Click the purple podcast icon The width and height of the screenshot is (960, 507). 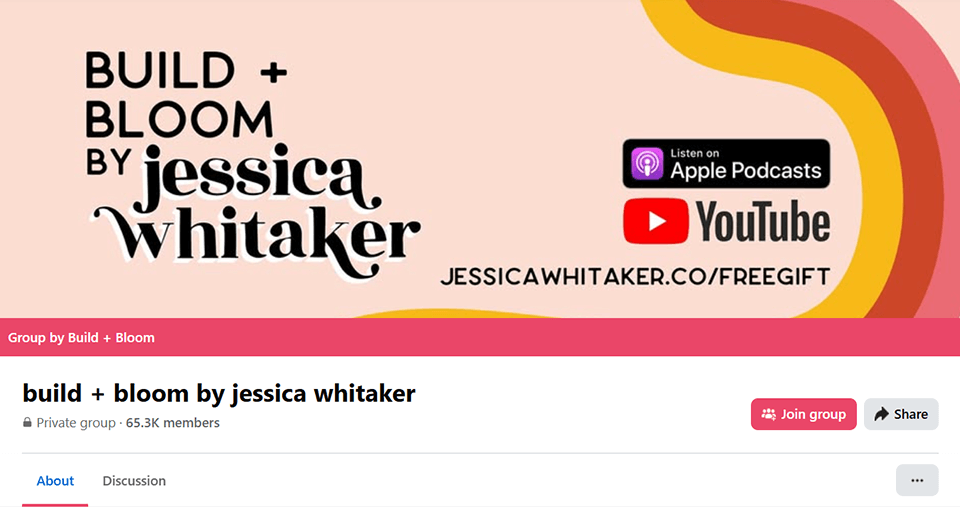pyautogui.click(x=647, y=163)
